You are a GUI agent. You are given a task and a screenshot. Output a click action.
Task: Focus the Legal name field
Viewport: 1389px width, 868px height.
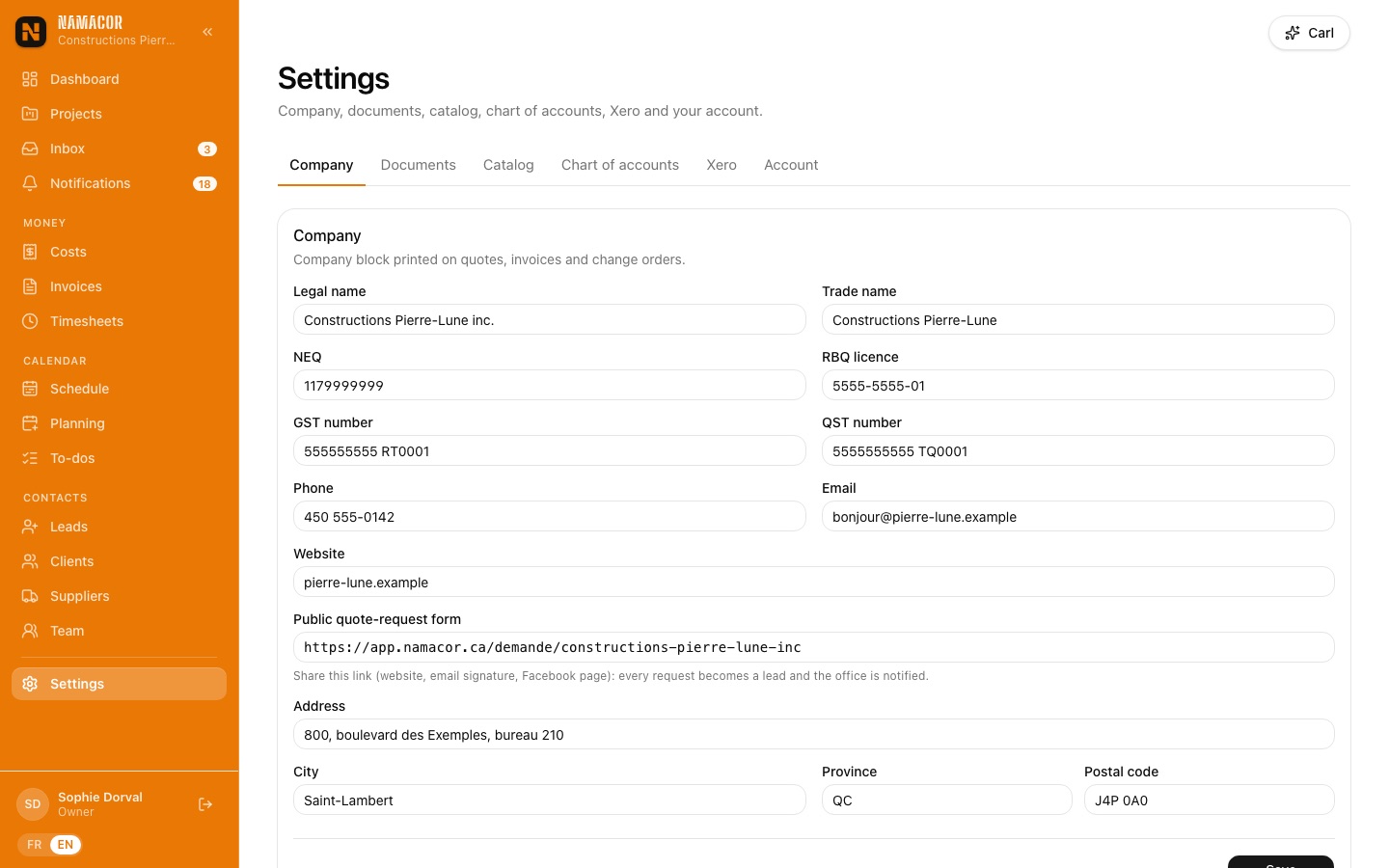click(x=550, y=319)
